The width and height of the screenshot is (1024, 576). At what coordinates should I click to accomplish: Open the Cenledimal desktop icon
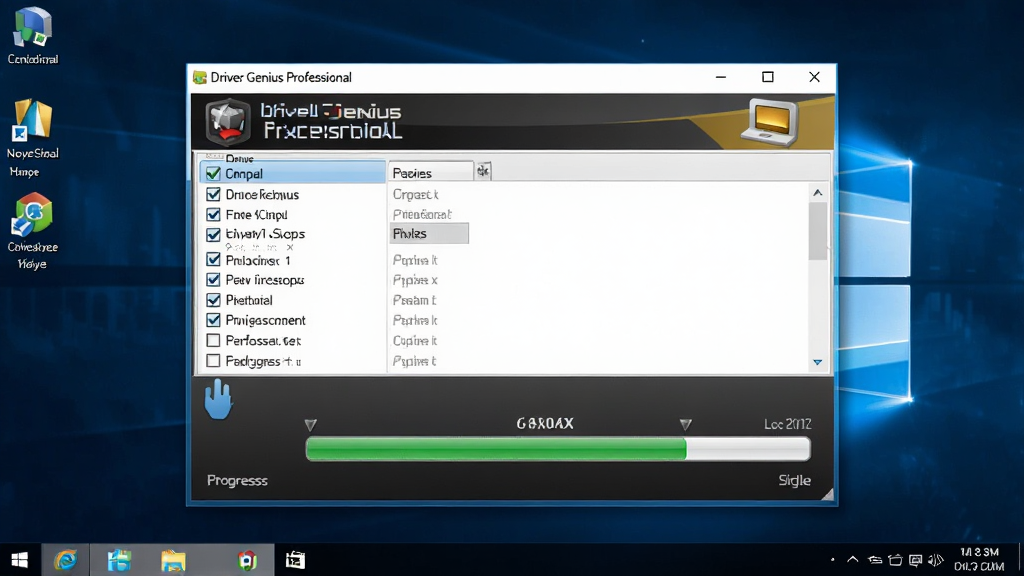33,36
